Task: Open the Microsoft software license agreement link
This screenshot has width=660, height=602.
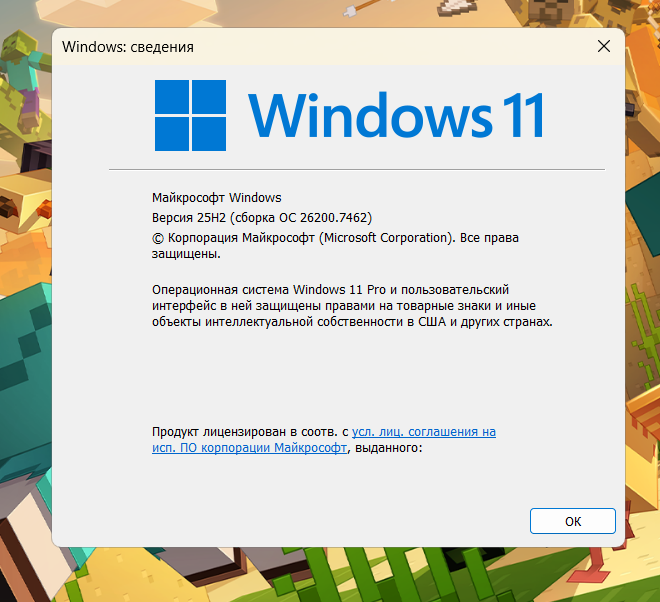Action: [x=324, y=440]
